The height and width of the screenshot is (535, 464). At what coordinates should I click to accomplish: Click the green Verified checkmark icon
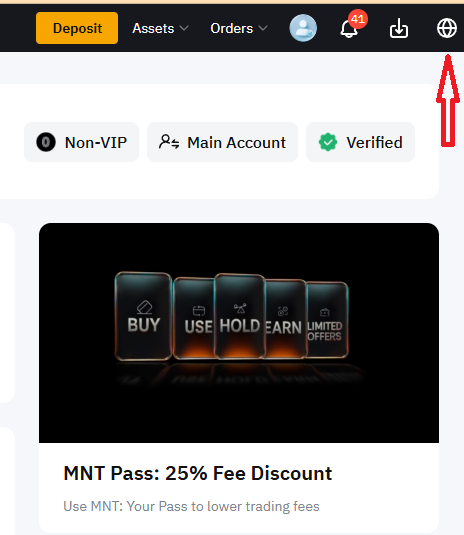[x=328, y=142]
